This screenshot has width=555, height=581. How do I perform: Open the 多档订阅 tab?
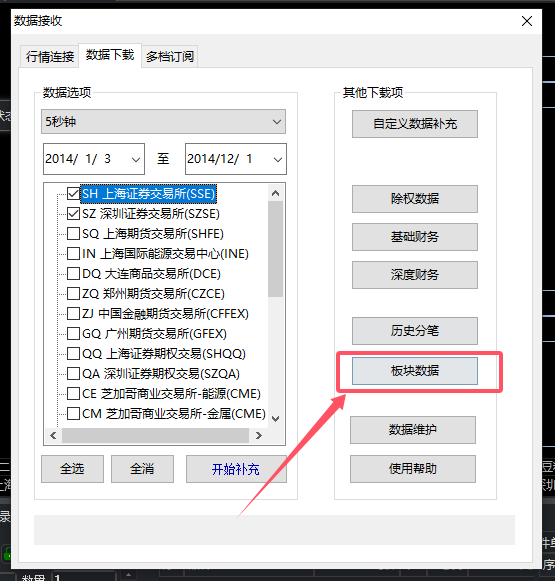170,57
